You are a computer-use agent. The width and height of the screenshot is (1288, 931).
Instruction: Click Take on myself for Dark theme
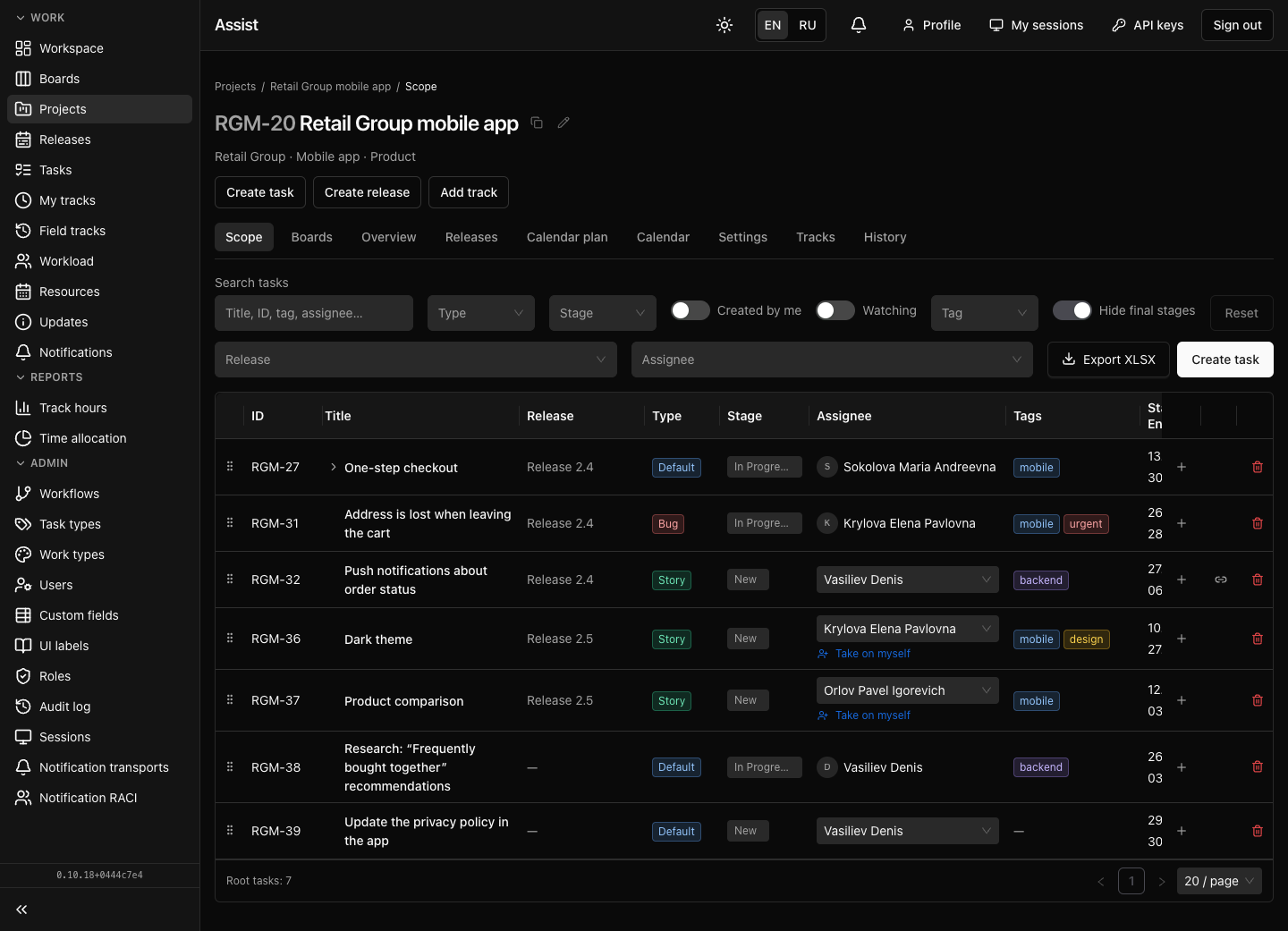(x=864, y=654)
